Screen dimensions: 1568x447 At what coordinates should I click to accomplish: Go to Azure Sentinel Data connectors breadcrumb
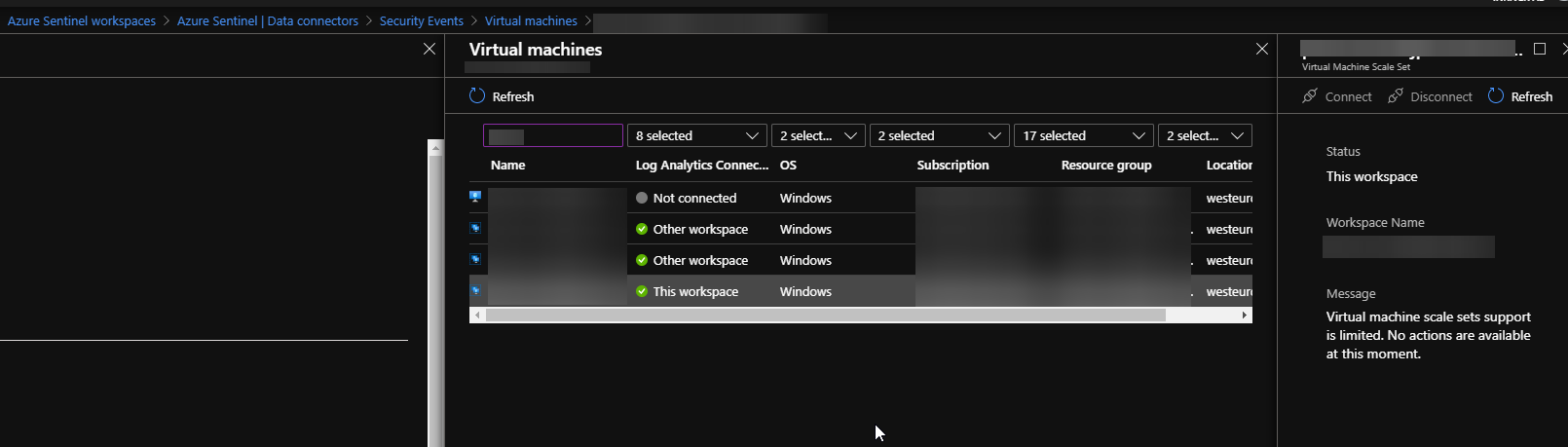coord(268,20)
